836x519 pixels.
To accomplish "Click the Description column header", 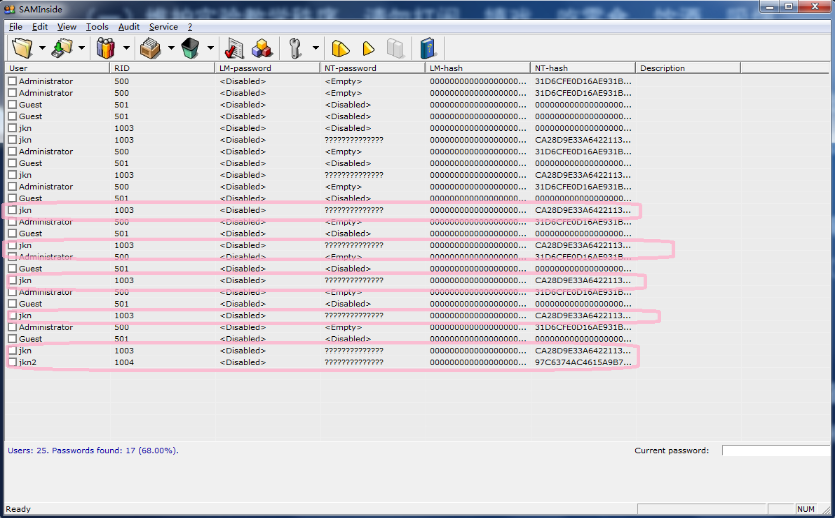I will [x=688, y=68].
